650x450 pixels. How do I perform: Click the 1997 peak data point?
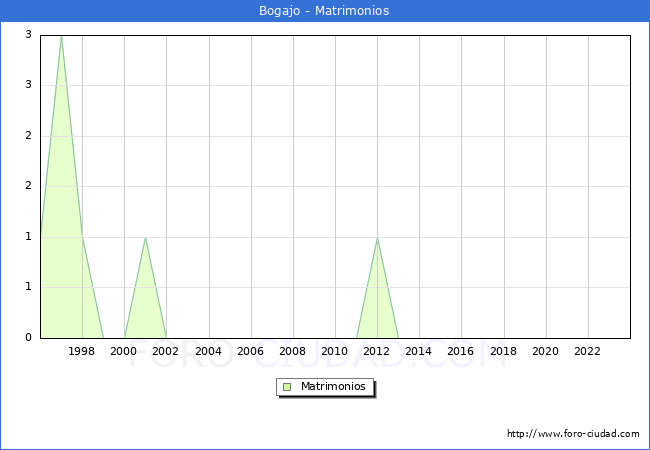[61, 36]
